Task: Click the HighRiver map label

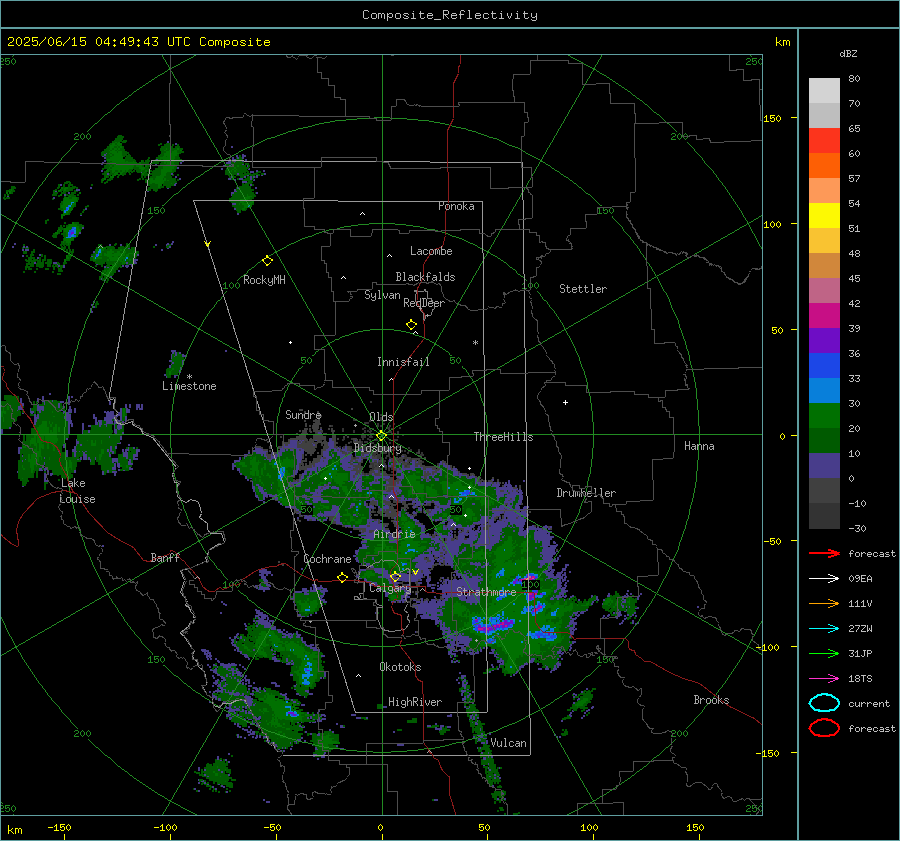Action: point(415,702)
